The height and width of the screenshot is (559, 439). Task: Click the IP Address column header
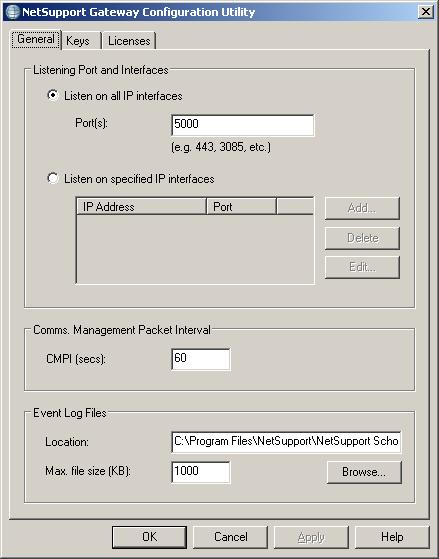tap(142, 207)
